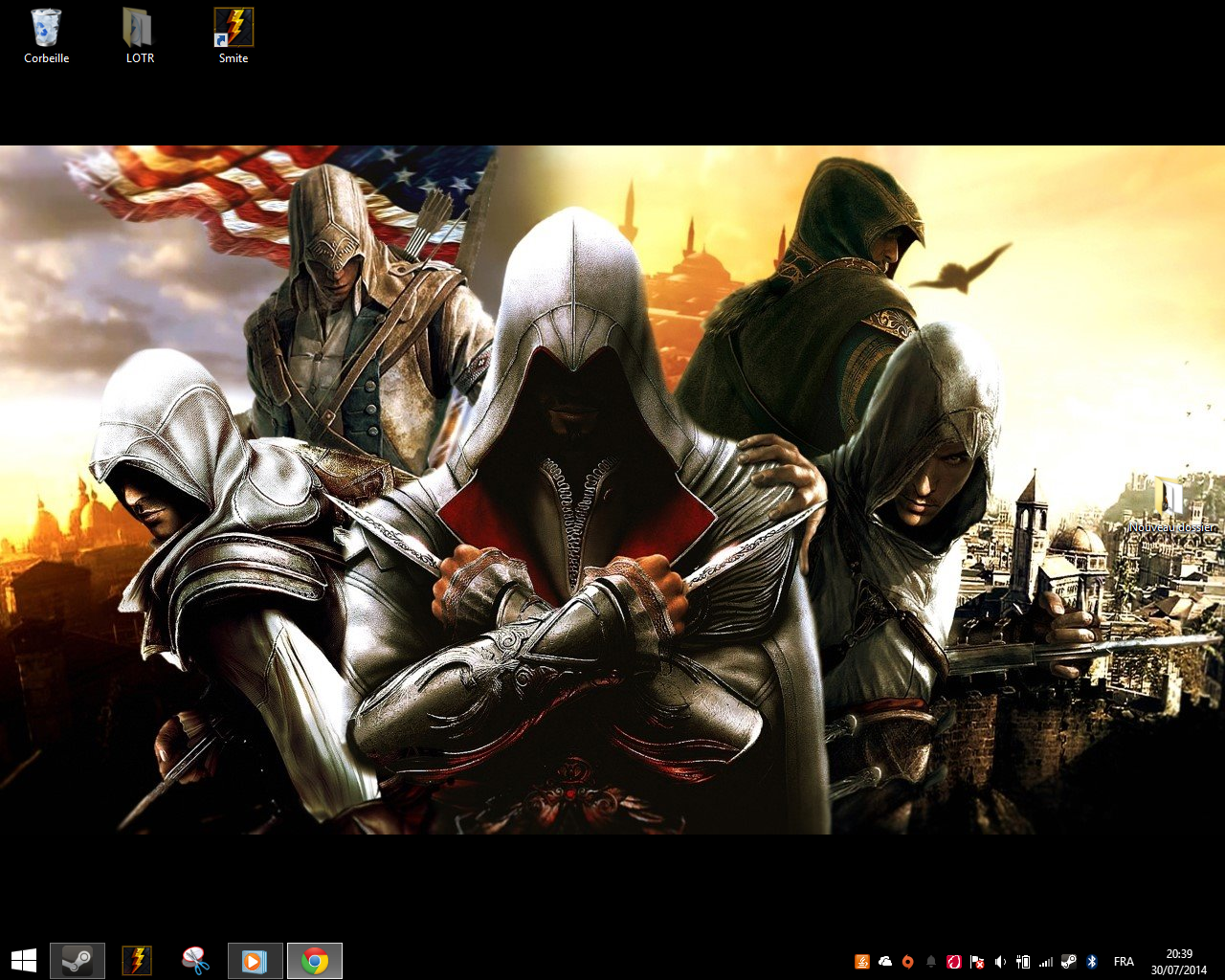The image size is (1225, 980).
Task: Select the LOTR folder on desktop
Action: tap(140, 36)
